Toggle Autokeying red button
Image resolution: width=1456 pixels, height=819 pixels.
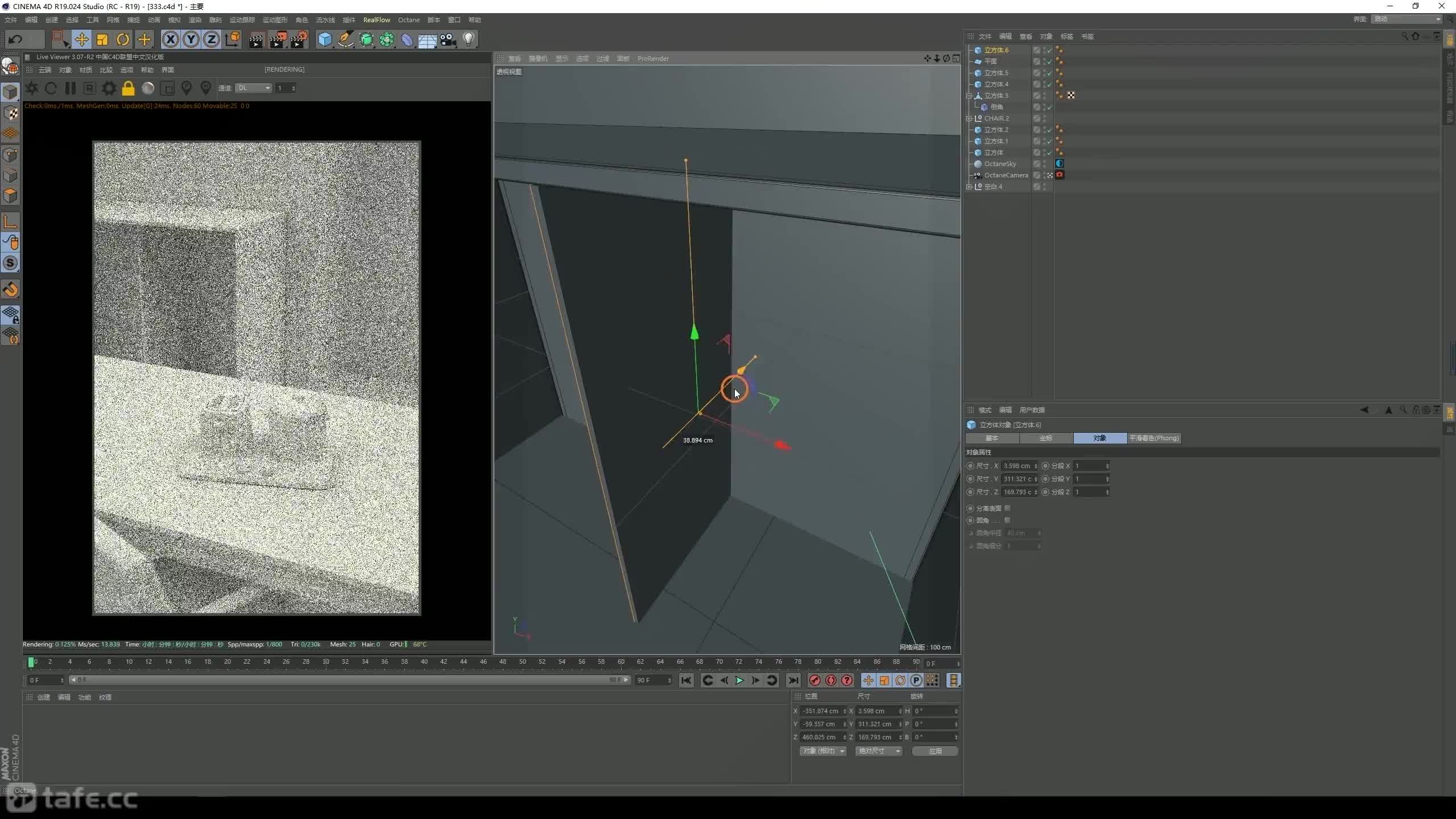coord(831,680)
